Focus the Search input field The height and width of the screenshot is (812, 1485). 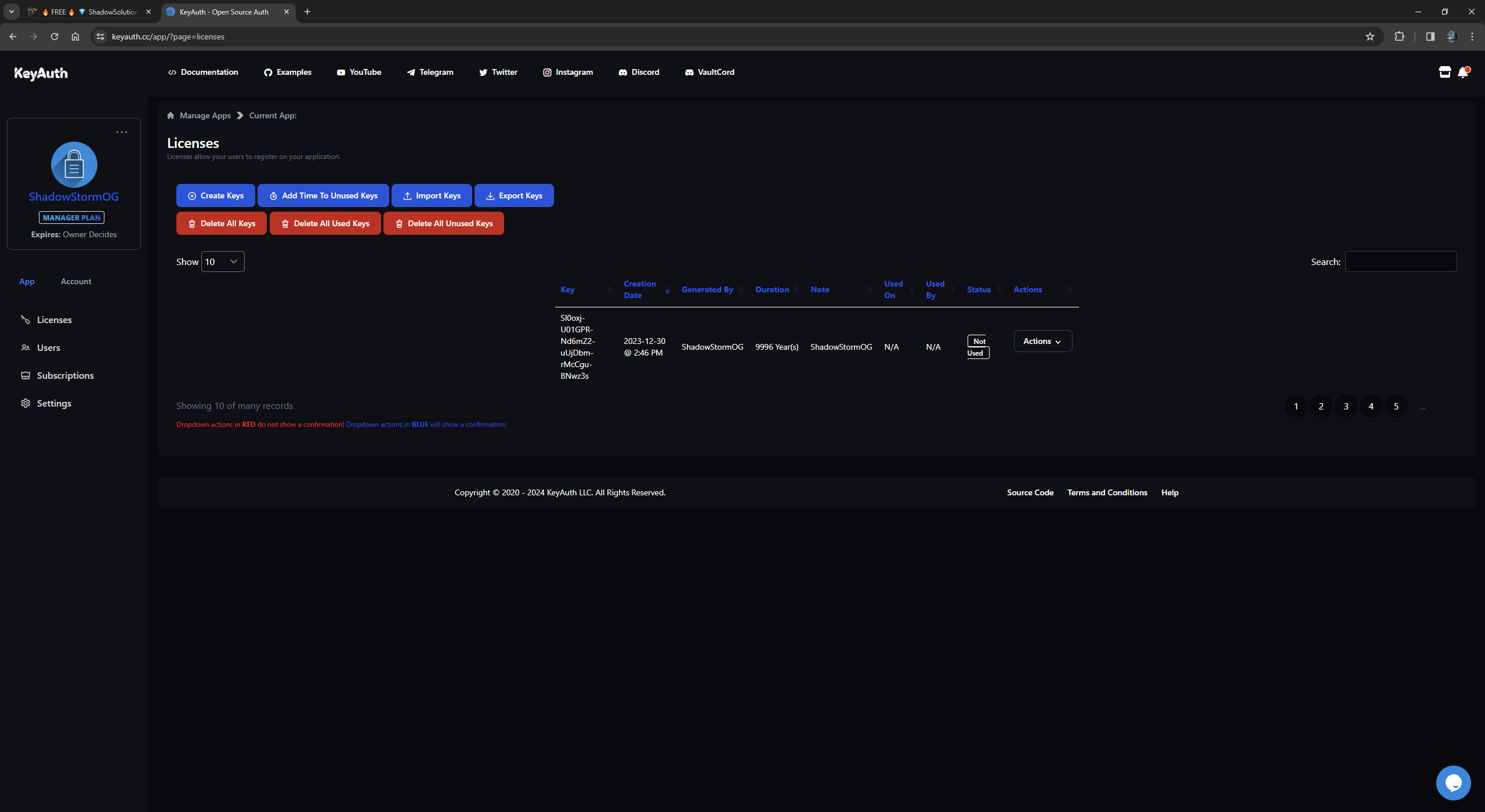1401,262
